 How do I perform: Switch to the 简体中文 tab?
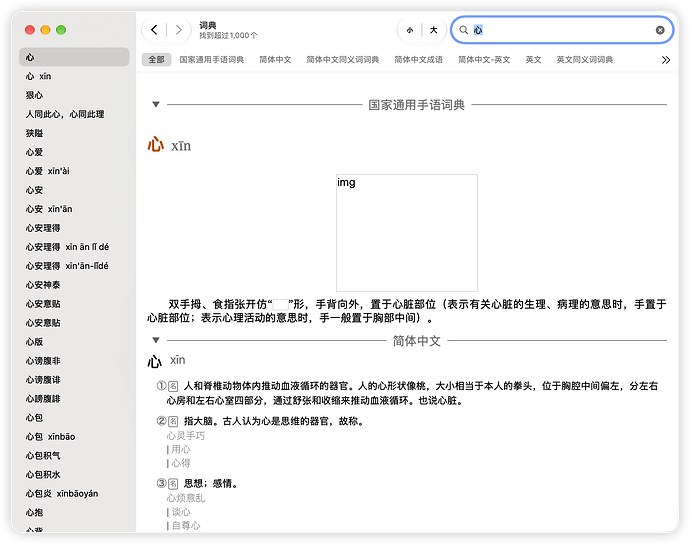tap(275, 59)
